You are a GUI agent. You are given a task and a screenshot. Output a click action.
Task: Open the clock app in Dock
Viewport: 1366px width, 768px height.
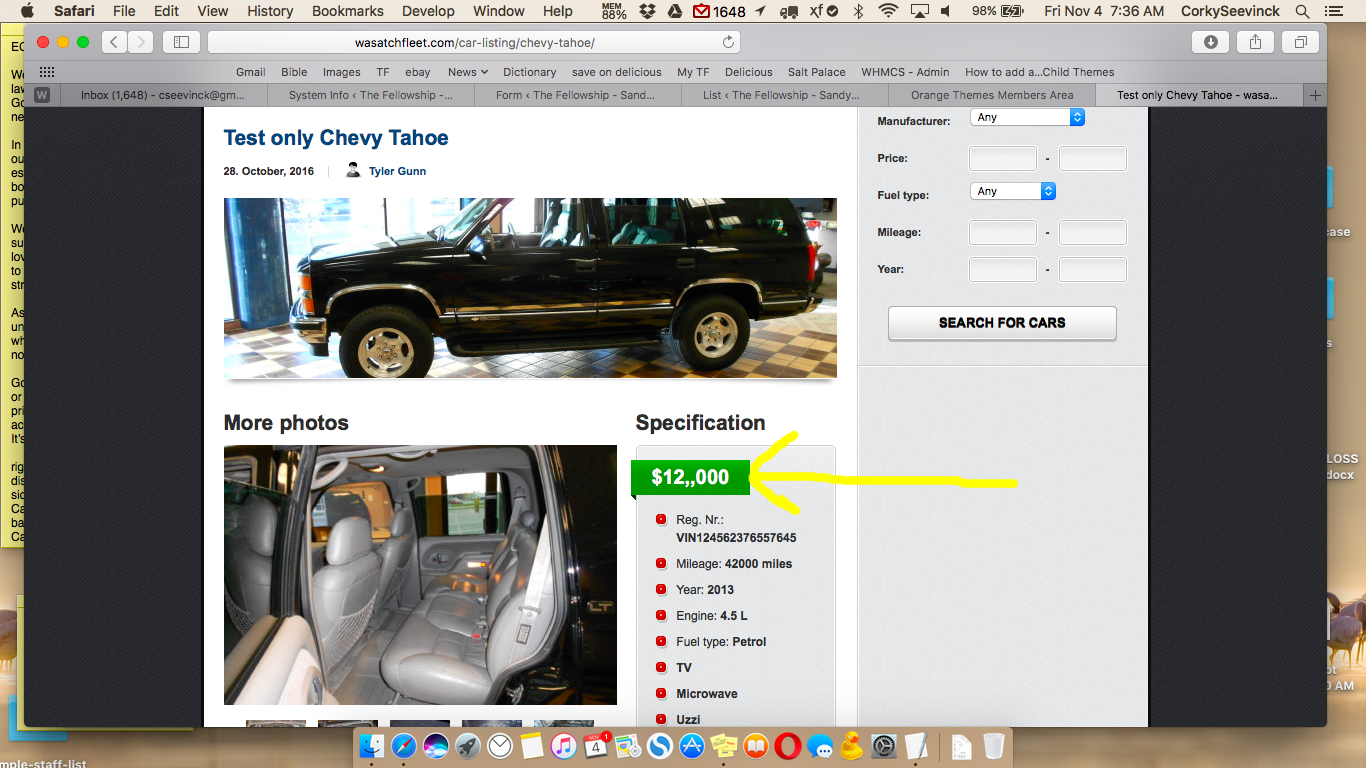pos(500,745)
